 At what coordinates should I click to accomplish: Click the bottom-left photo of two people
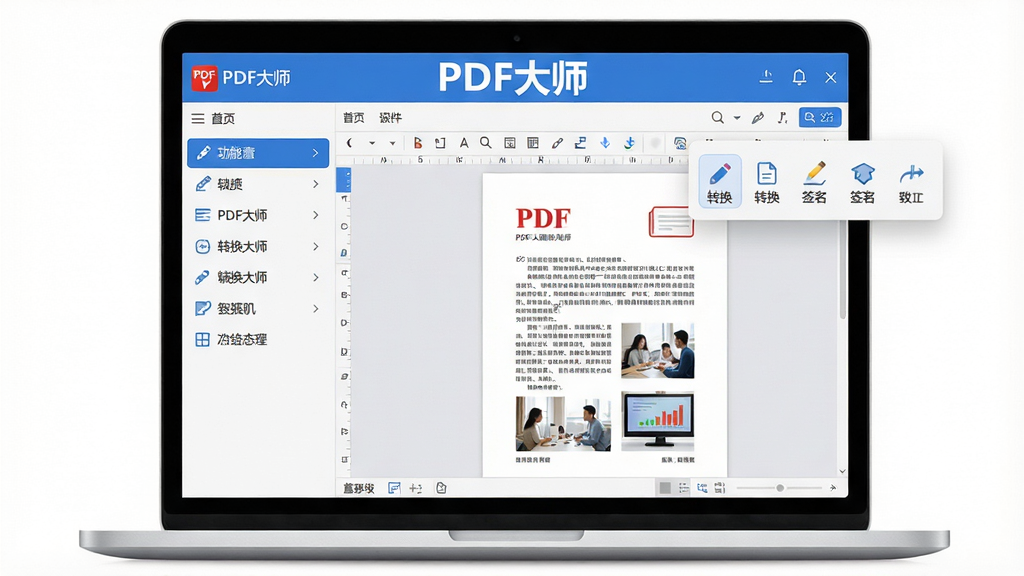(x=563, y=424)
